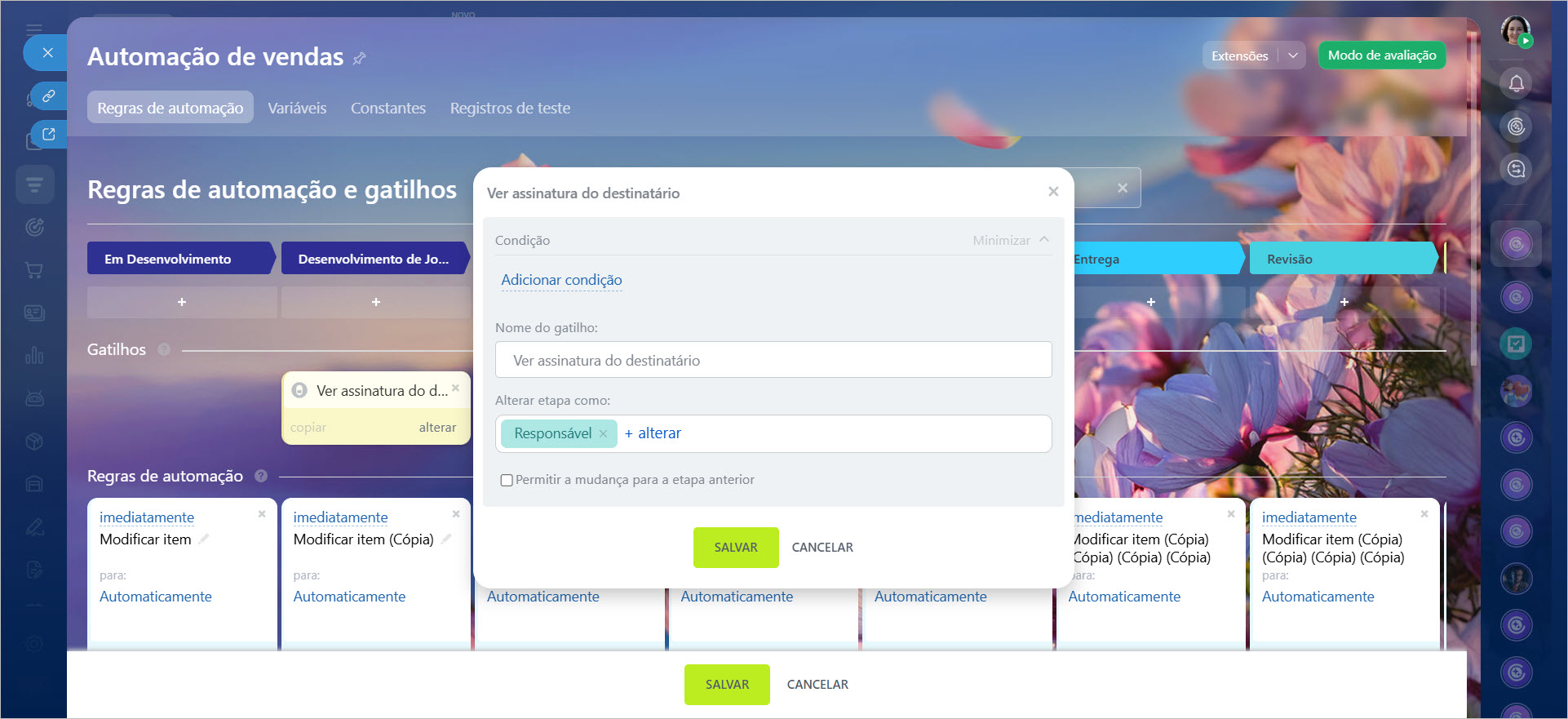Edit the Modificar item rule name pencil

204,539
